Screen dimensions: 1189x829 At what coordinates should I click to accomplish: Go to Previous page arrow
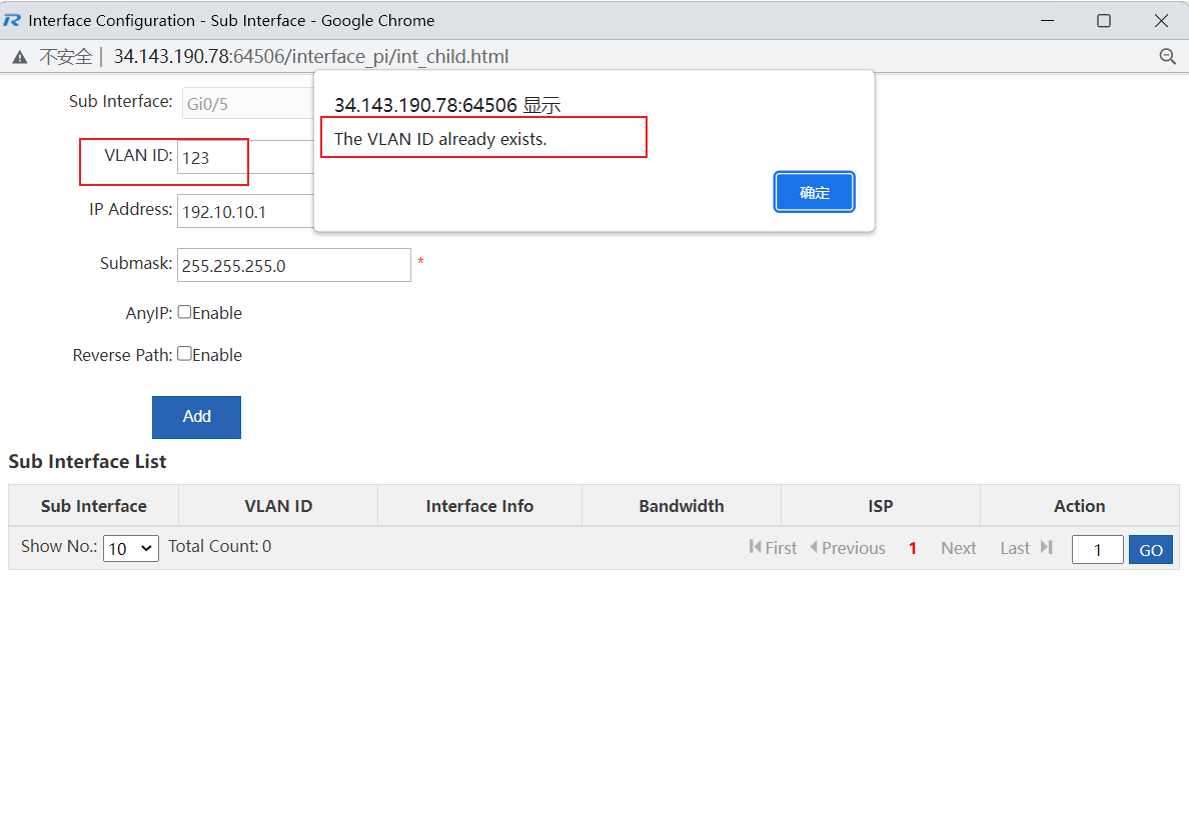point(814,547)
